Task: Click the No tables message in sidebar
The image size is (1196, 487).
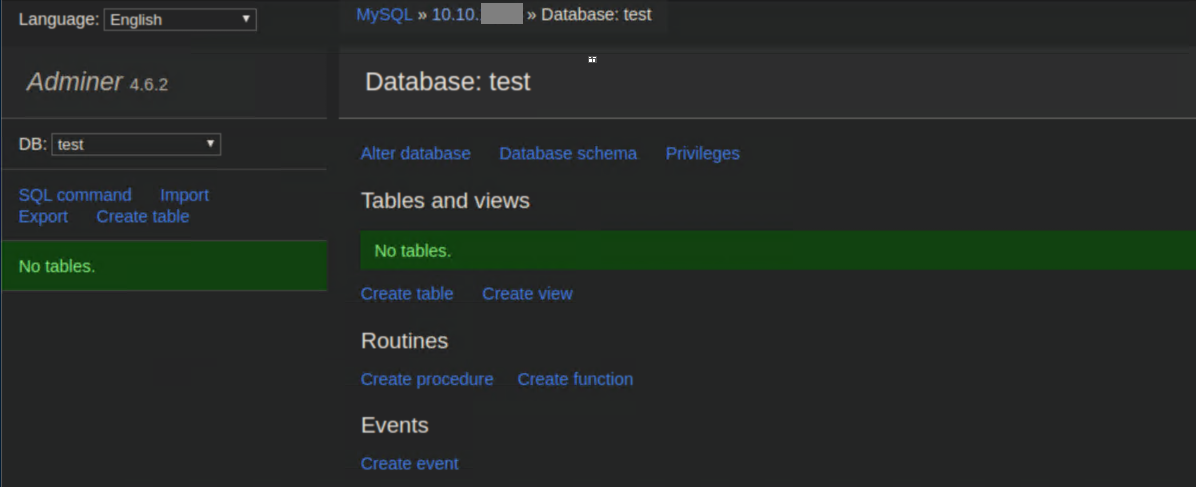Action: (x=57, y=266)
